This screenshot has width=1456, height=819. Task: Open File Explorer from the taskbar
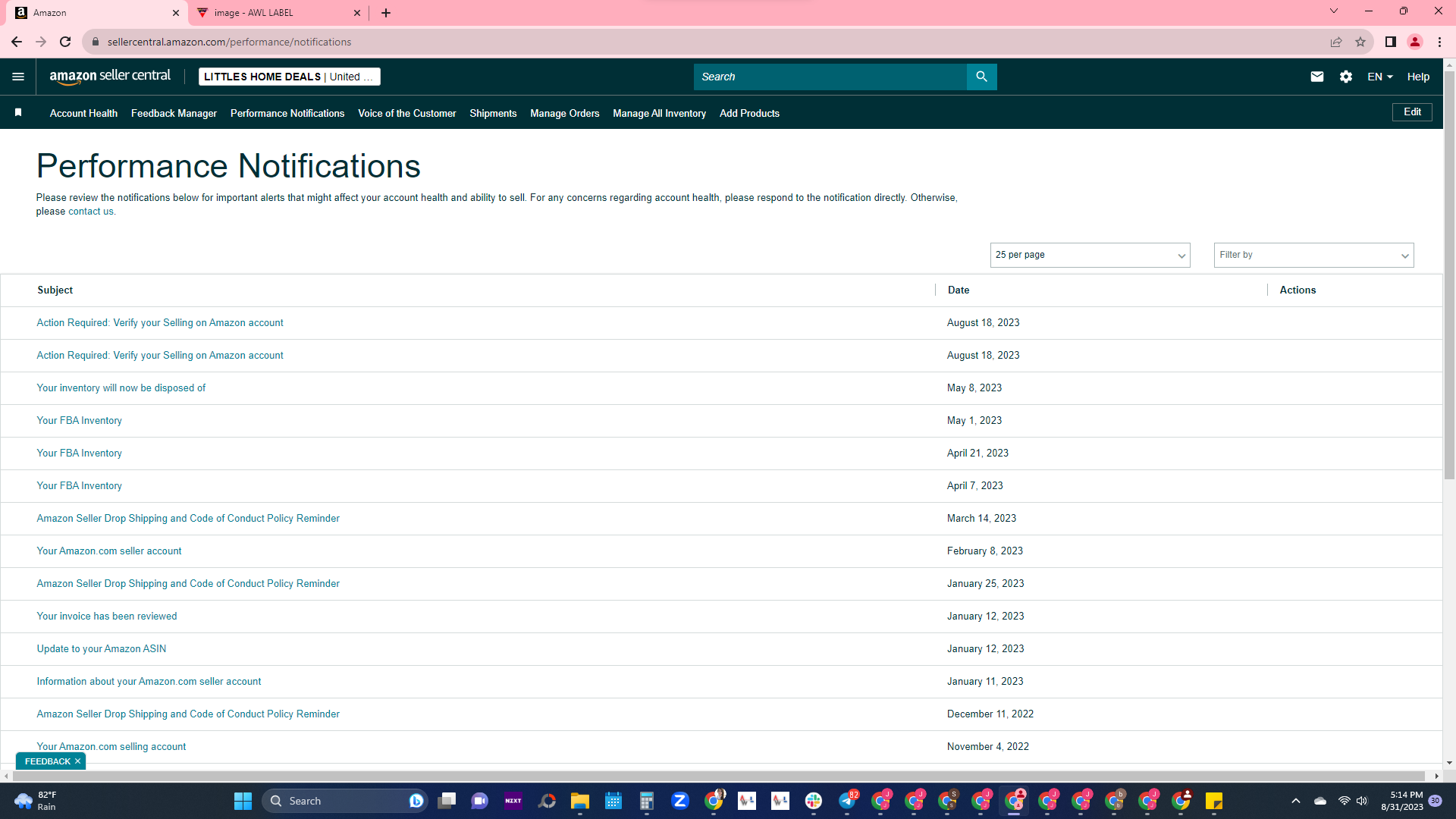tap(580, 801)
